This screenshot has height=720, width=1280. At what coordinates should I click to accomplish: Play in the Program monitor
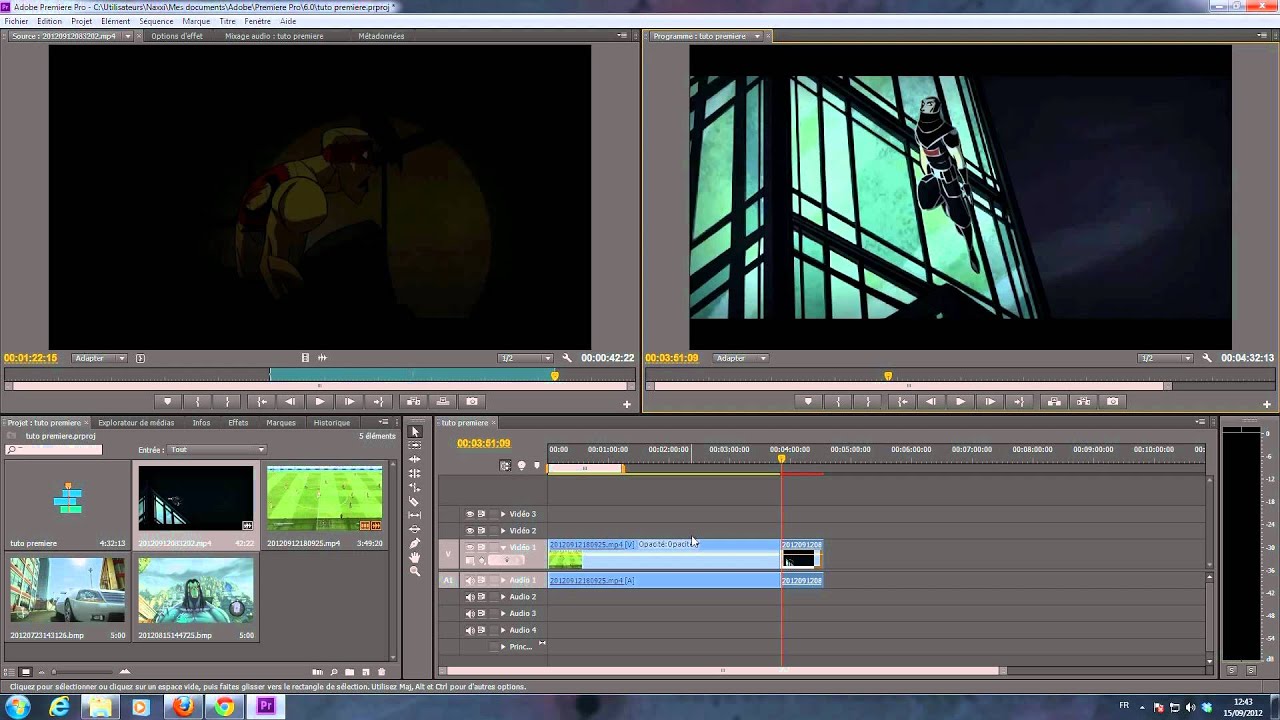click(x=960, y=401)
